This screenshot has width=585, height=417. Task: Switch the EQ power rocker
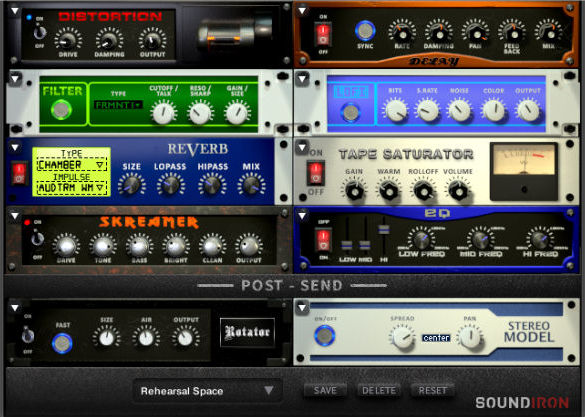pyautogui.click(x=323, y=240)
